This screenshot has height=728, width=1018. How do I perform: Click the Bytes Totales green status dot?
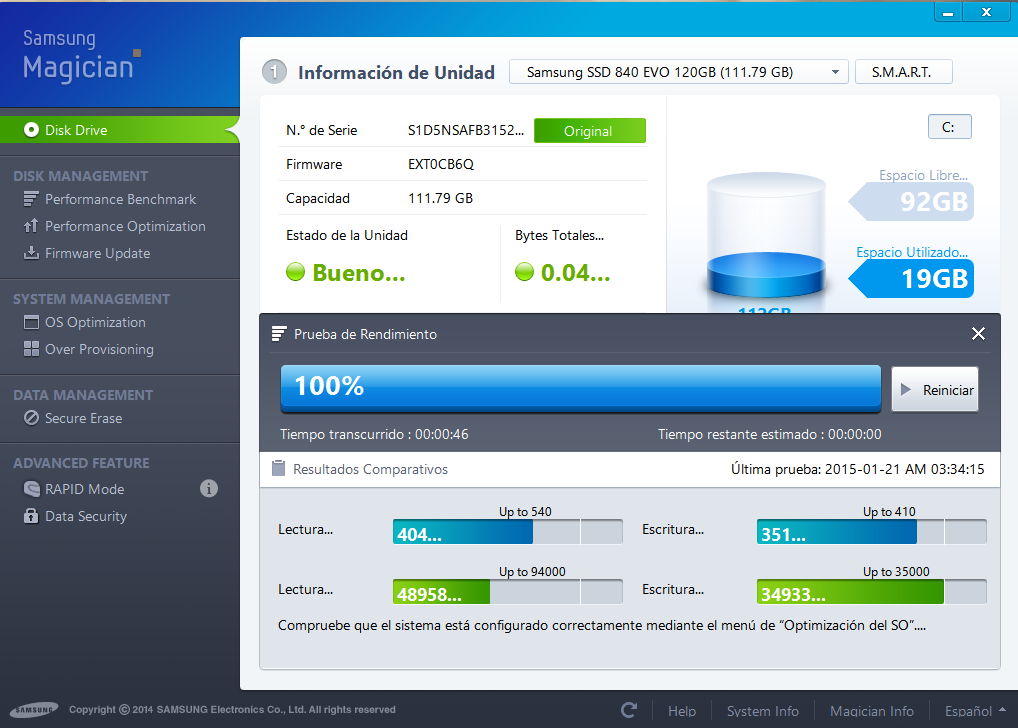tap(524, 271)
